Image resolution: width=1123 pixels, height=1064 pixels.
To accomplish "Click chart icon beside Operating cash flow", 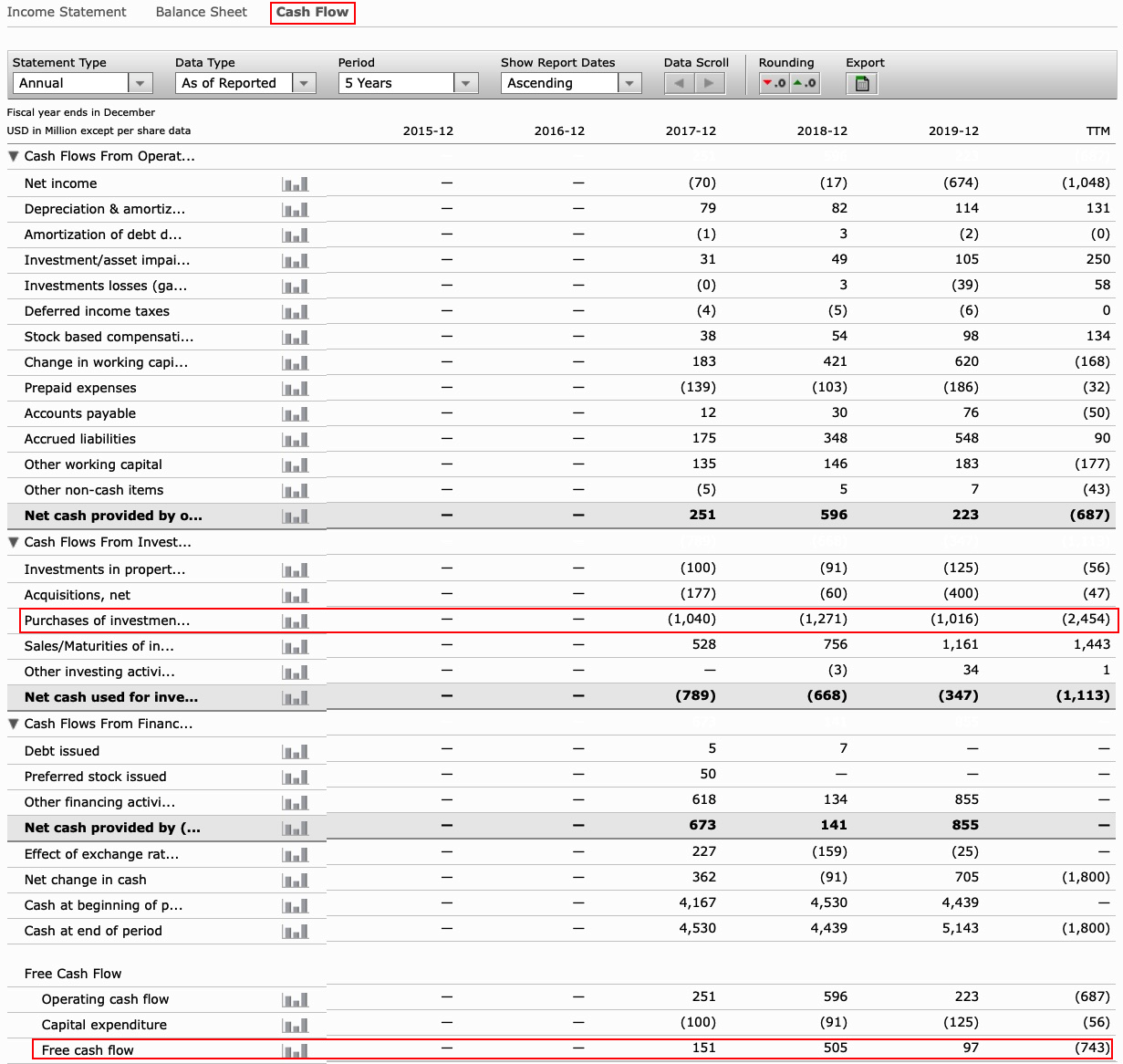I will pyautogui.click(x=296, y=1000).
